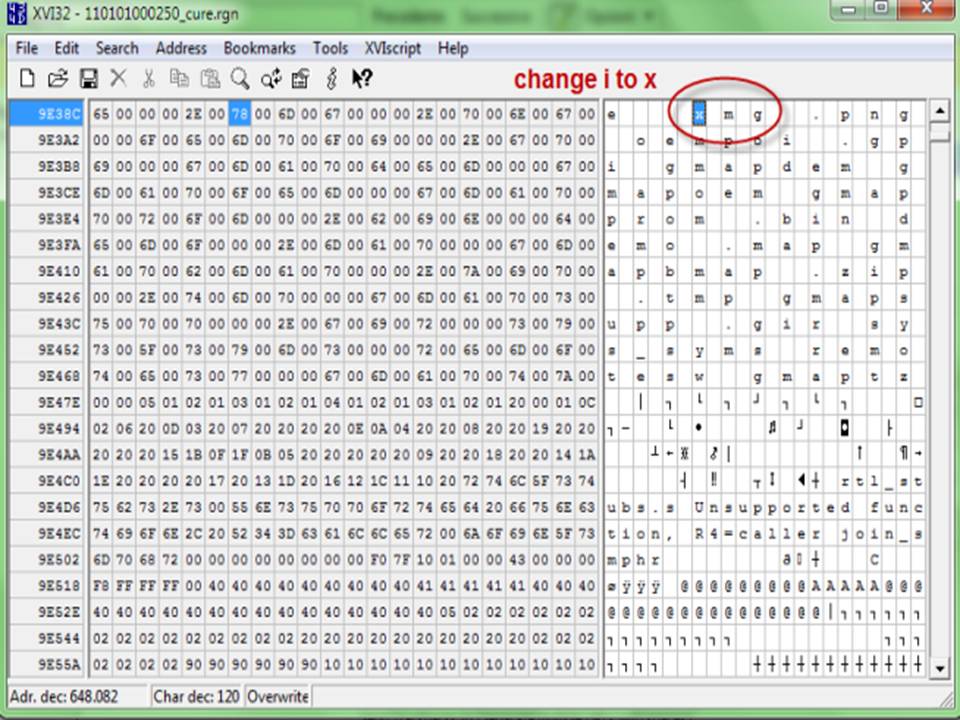The image size is (960, 720).
Task: Open the Tools menu
Action: (331, 48)
